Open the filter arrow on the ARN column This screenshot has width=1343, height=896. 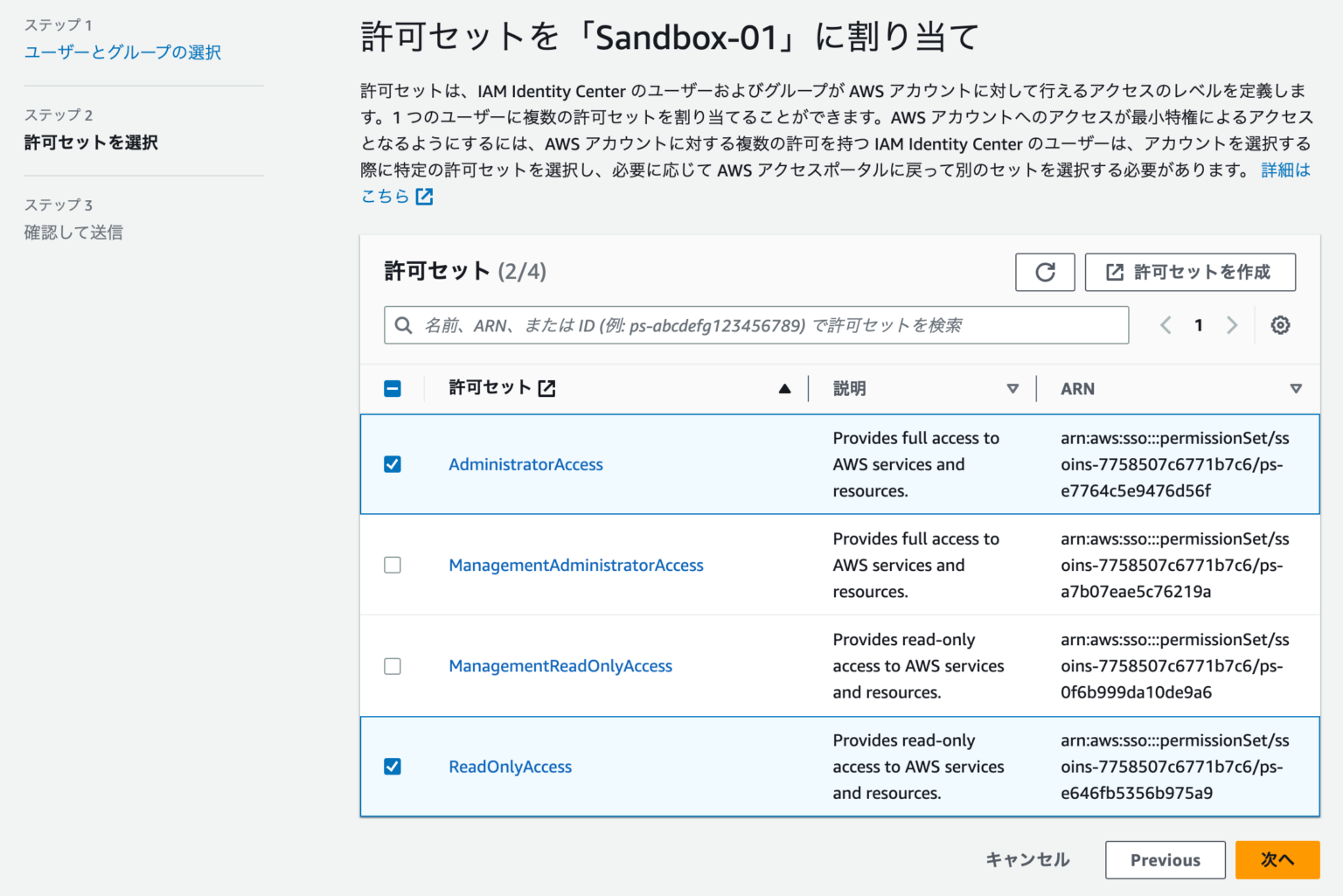pos(1297,388)
